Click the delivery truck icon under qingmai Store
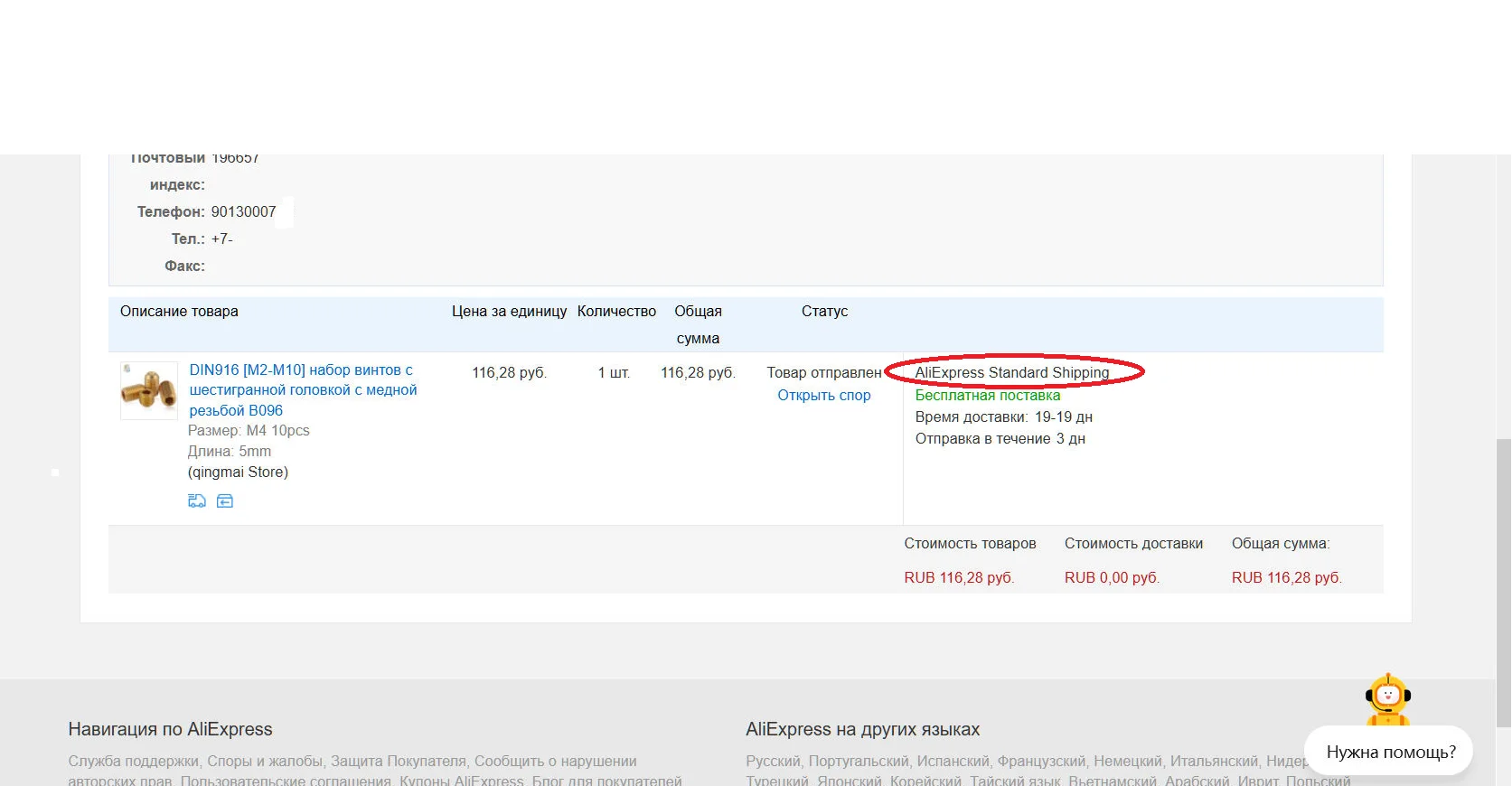Viewport: 1512px width, 786px height. (197, 501)
